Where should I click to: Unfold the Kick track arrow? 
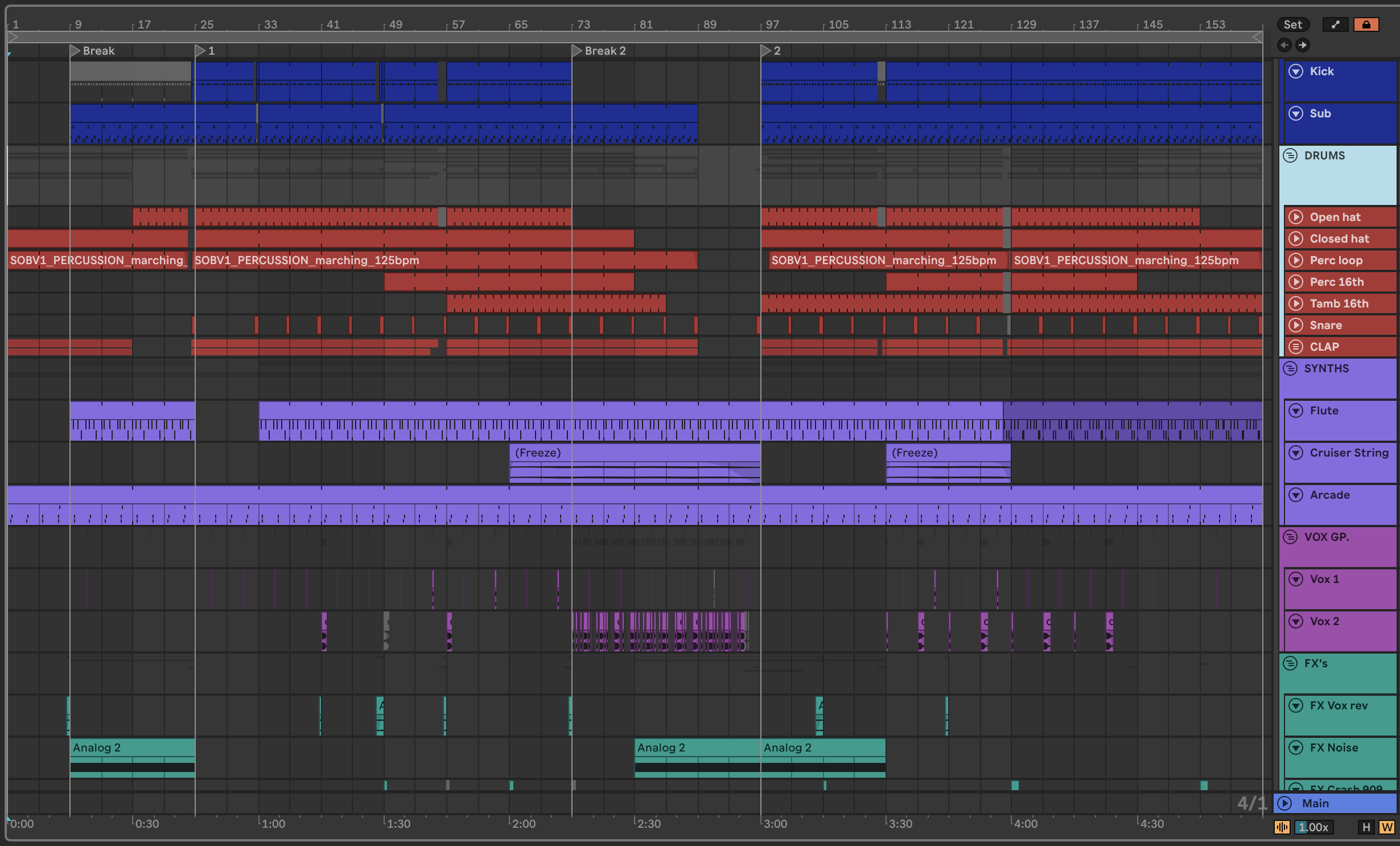(x=1296, y=71)
